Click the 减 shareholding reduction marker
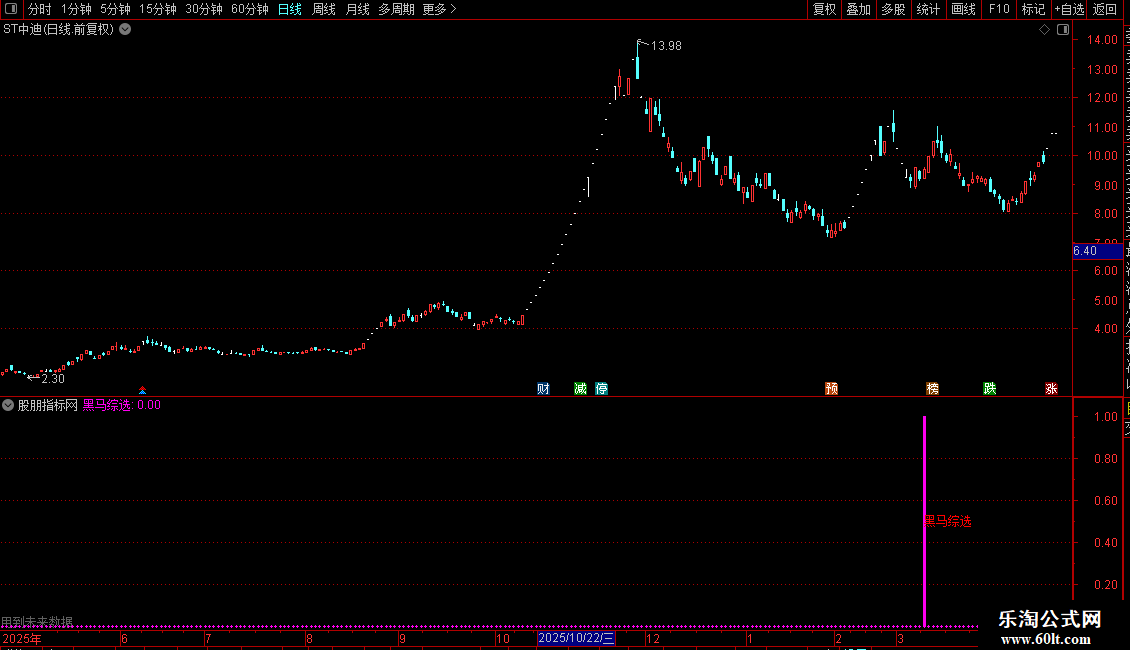Viewport: 1130px width, 650px height. [x=580, y=389]
